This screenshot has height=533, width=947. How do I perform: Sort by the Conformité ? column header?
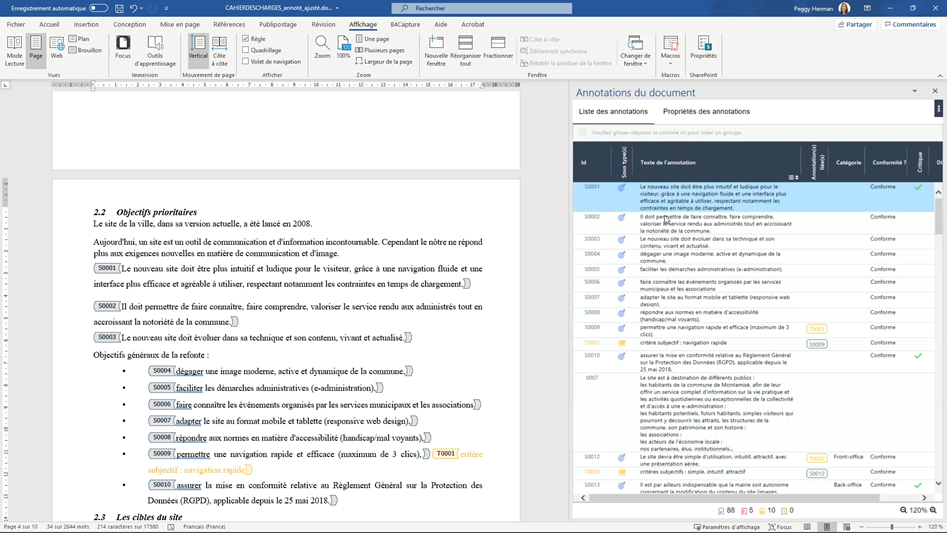pos(889,162)
